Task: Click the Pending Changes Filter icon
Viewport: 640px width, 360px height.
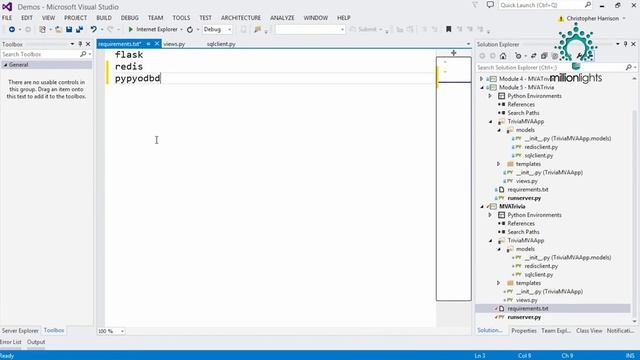Action: (x=518, y=56)
